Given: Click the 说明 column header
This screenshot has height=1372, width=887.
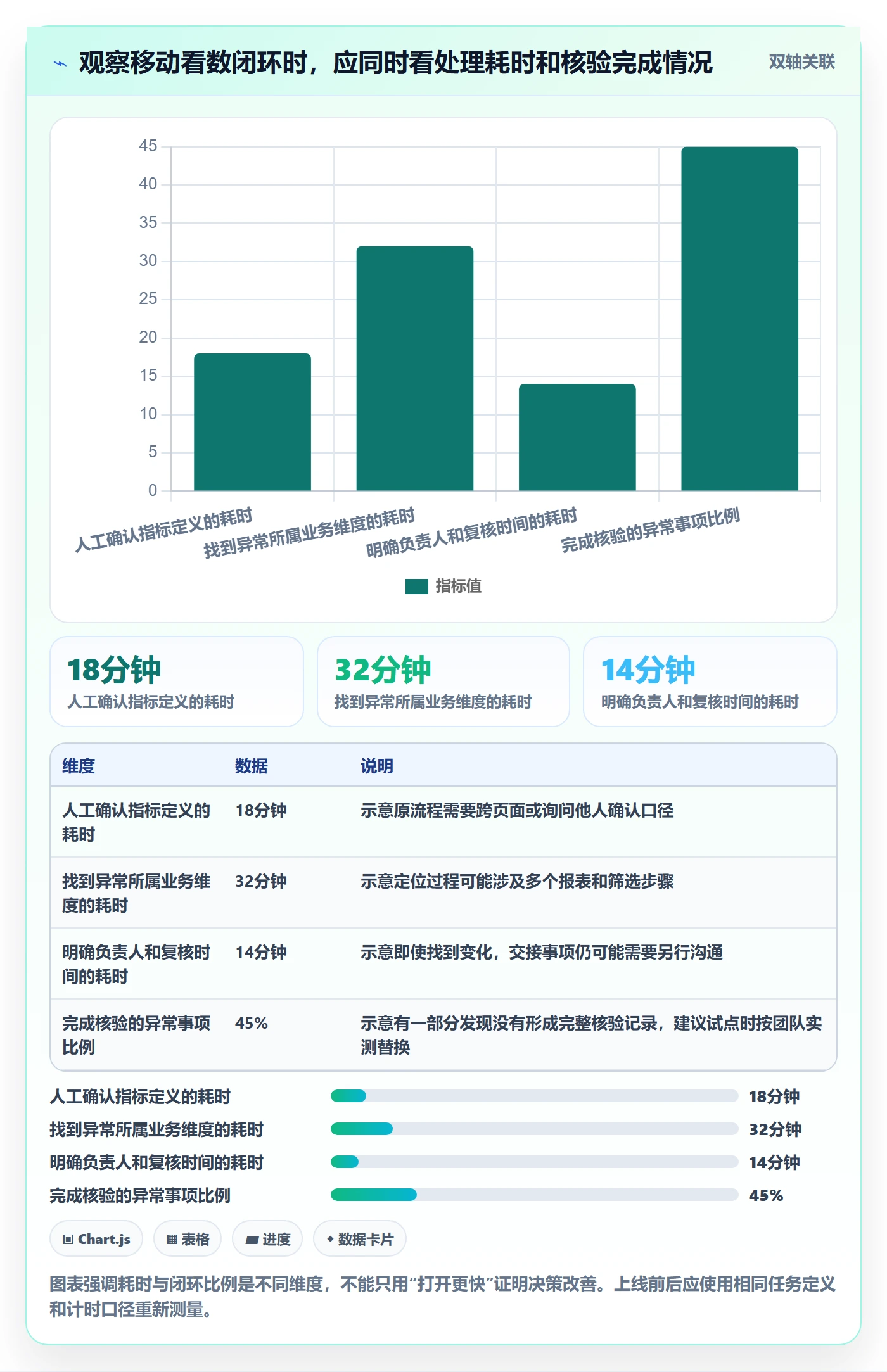Looking at the screenshot, I should pyautogui.click(x=377, y=766).
